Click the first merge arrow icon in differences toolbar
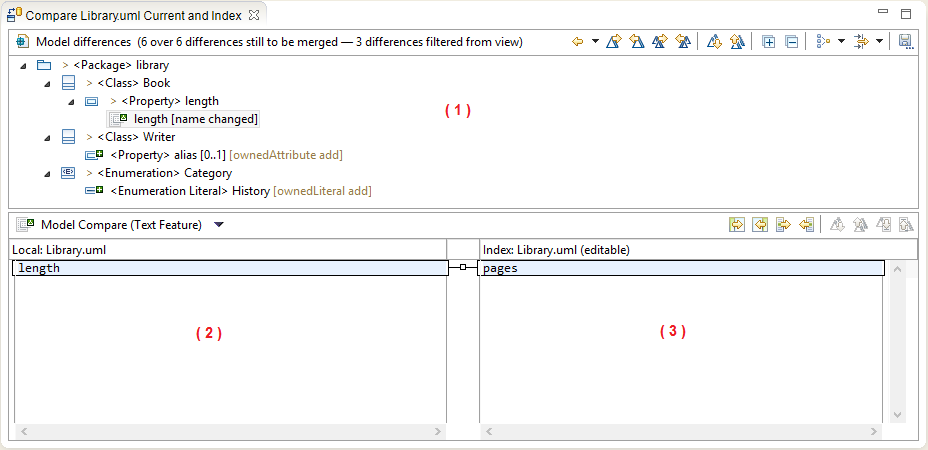 (614, 42)
